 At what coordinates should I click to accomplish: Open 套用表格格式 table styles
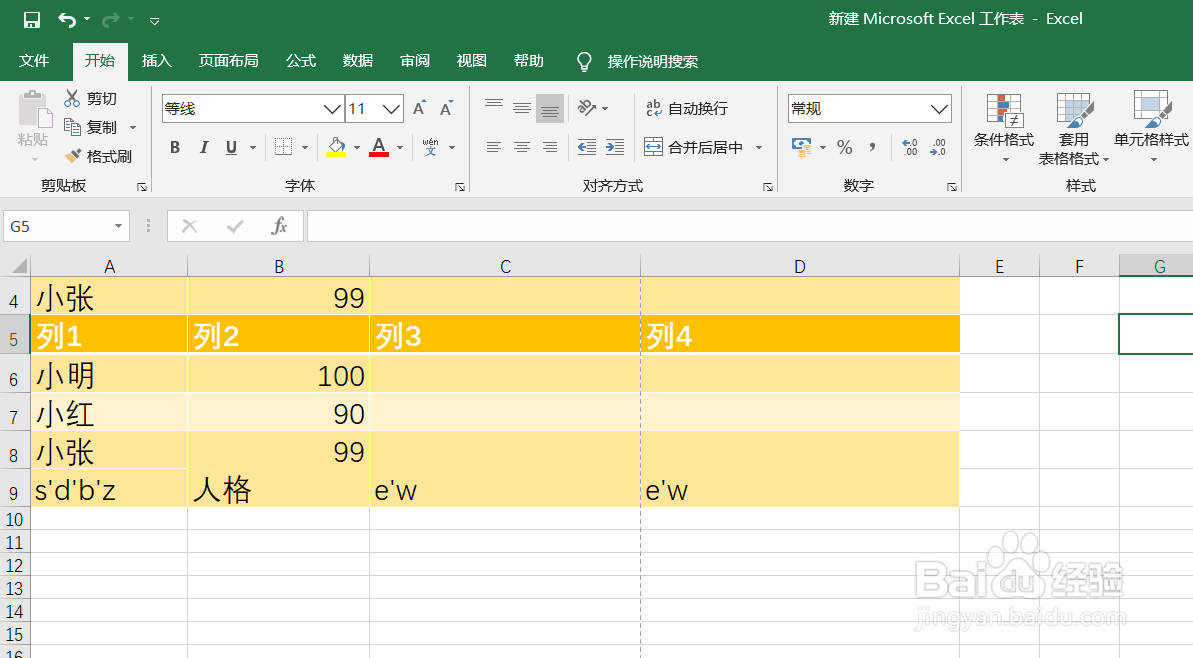click(1074, 128)
